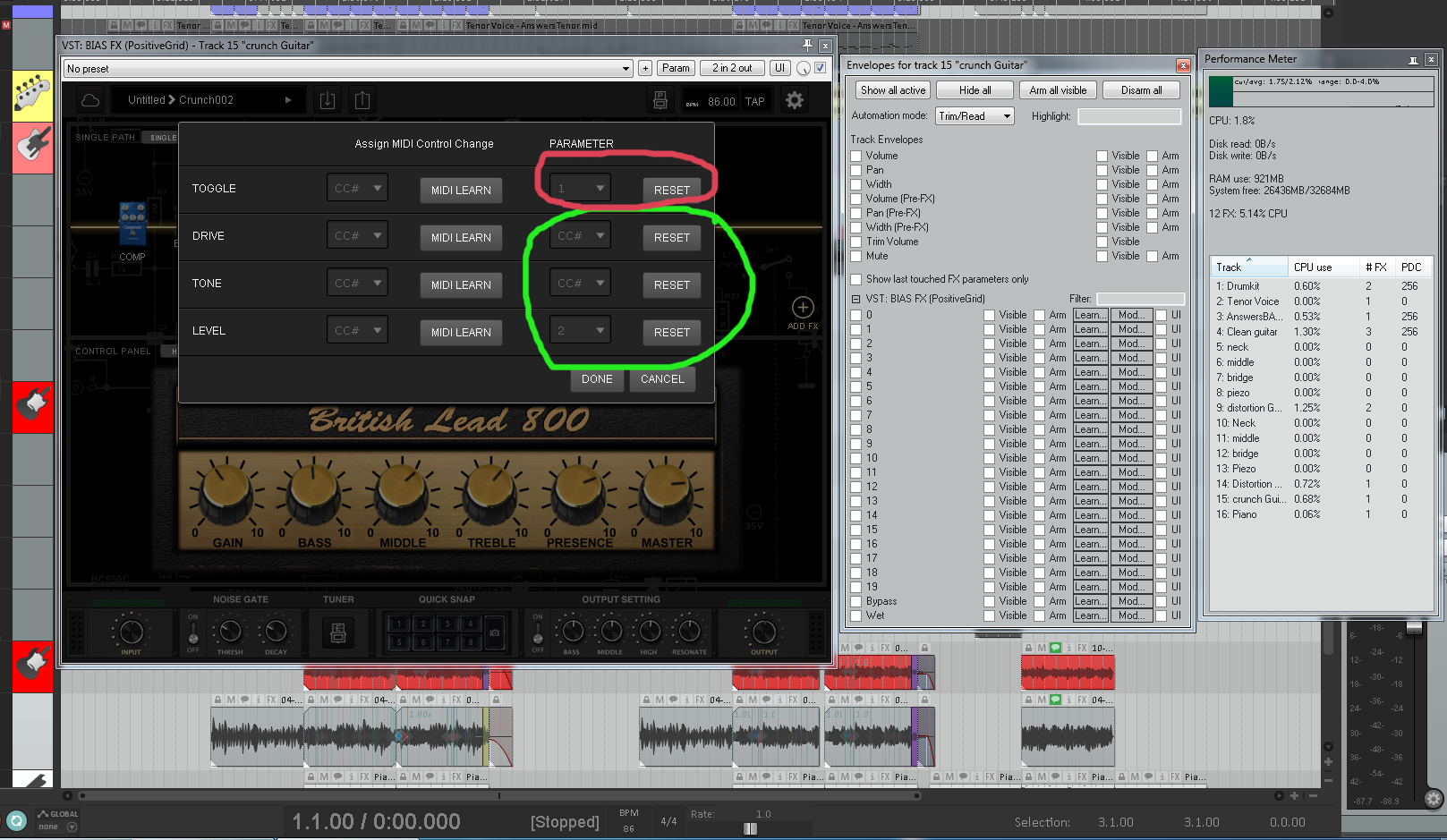The width and height of the screenshot is (1447, 840).
Task: Click the GLOBAL automation icon at bottom left
Action: pyautogui.click(x=43, y=814)
